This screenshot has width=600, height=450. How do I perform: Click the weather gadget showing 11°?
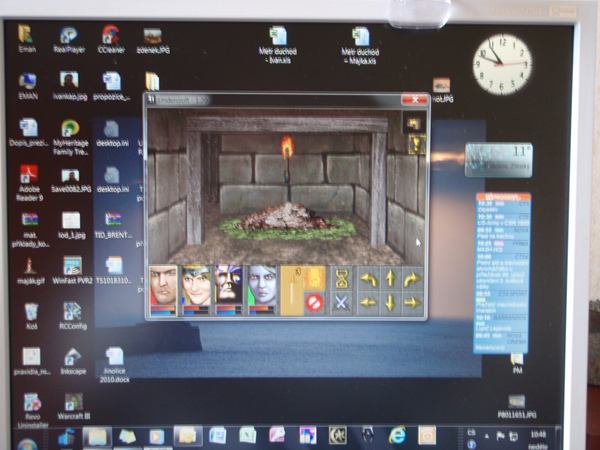pos(499,160)
